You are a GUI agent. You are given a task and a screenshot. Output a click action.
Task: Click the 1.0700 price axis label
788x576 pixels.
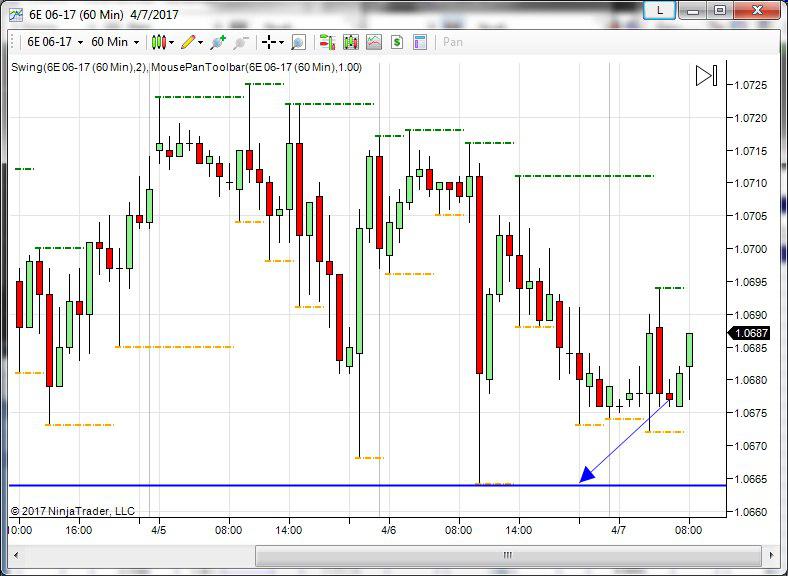click(751, 249)
